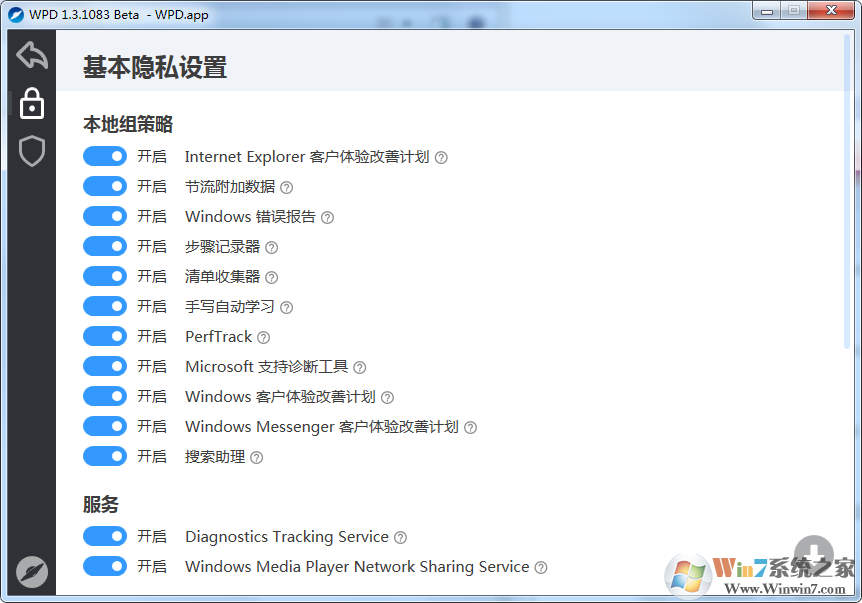
Task: Toggle the 手写自动学习 switch
Action: coord(105,306)
